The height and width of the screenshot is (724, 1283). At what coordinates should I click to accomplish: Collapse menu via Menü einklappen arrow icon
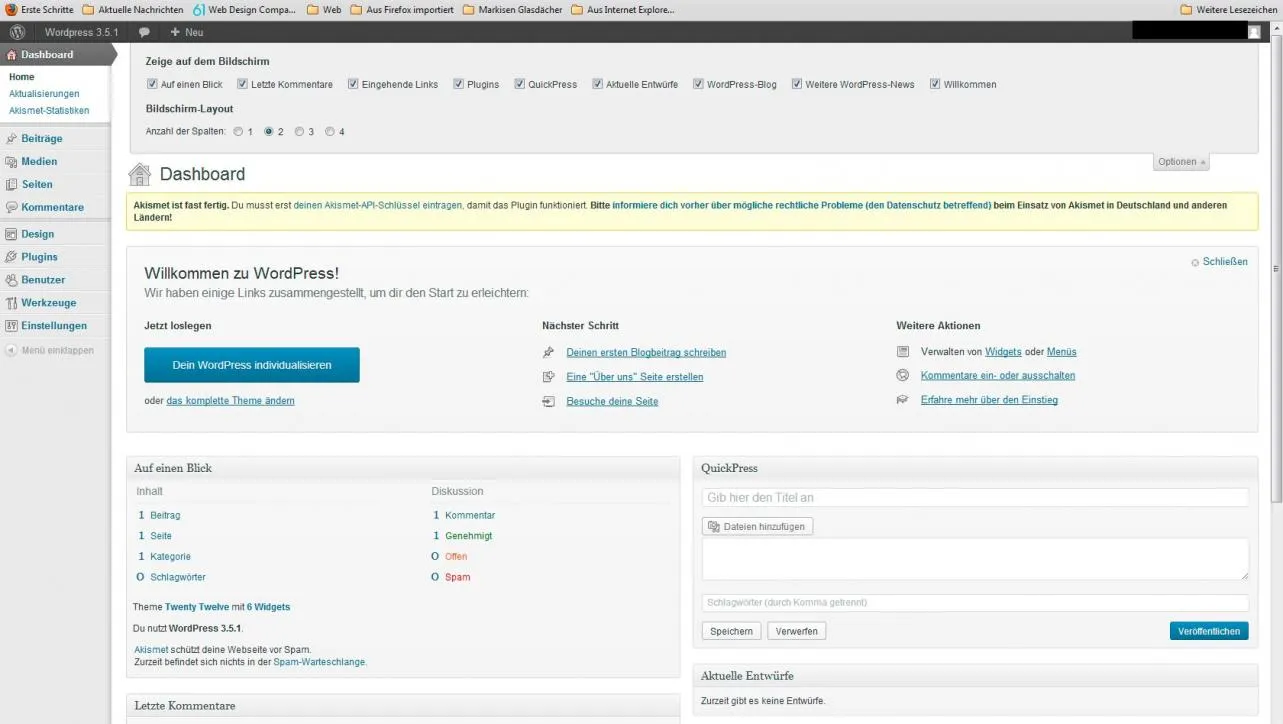(x=11, y=350)
